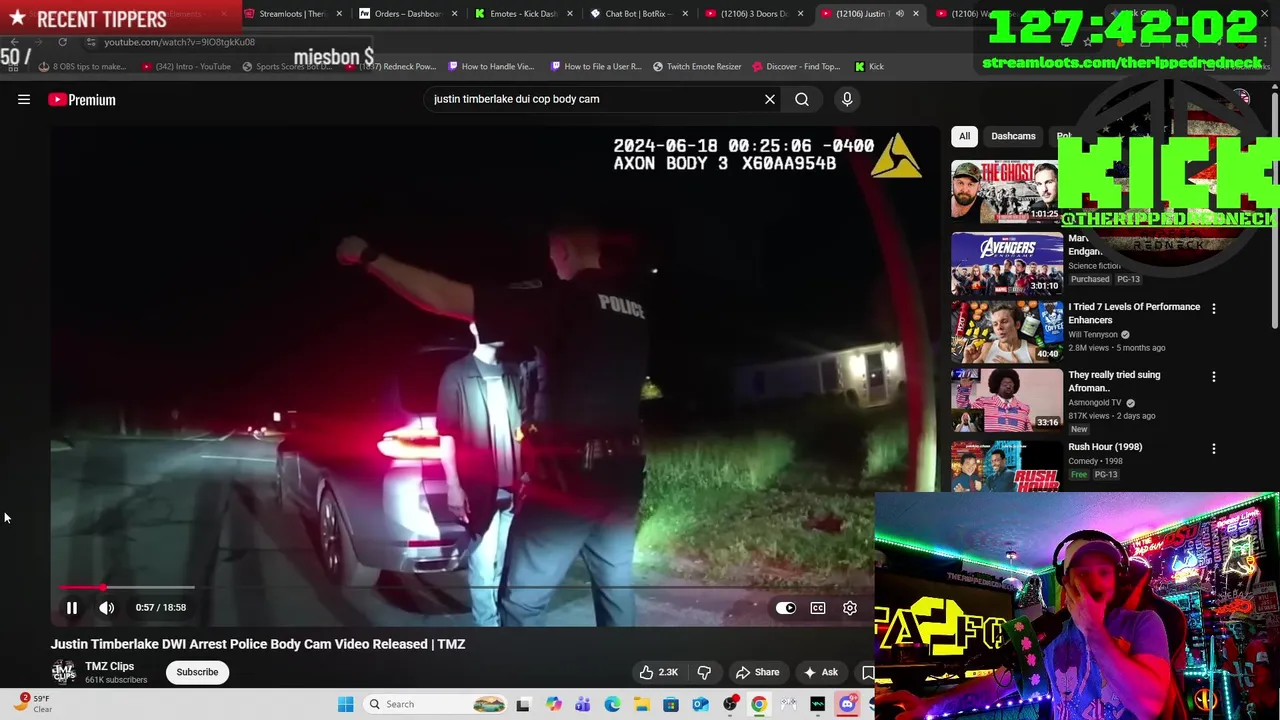Toggle the autoplay switch in the player
Image resolution: width=1280 pixels, height=720 pixels.
coord(786,607)
